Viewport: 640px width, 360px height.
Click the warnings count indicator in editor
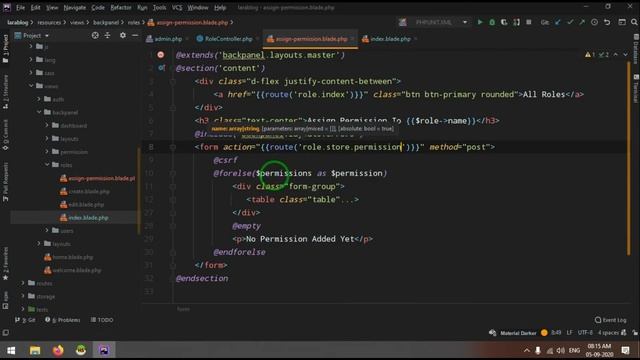point(590,54)
